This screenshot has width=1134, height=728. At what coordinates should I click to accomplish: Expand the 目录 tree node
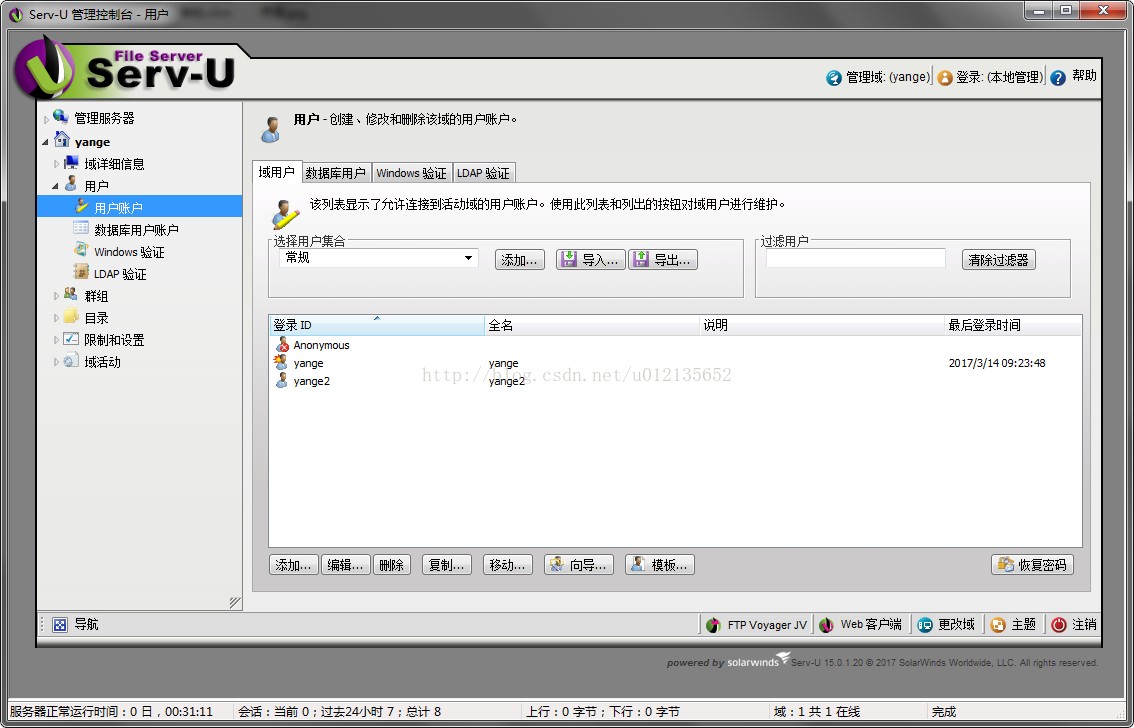(x=56, y=317)
